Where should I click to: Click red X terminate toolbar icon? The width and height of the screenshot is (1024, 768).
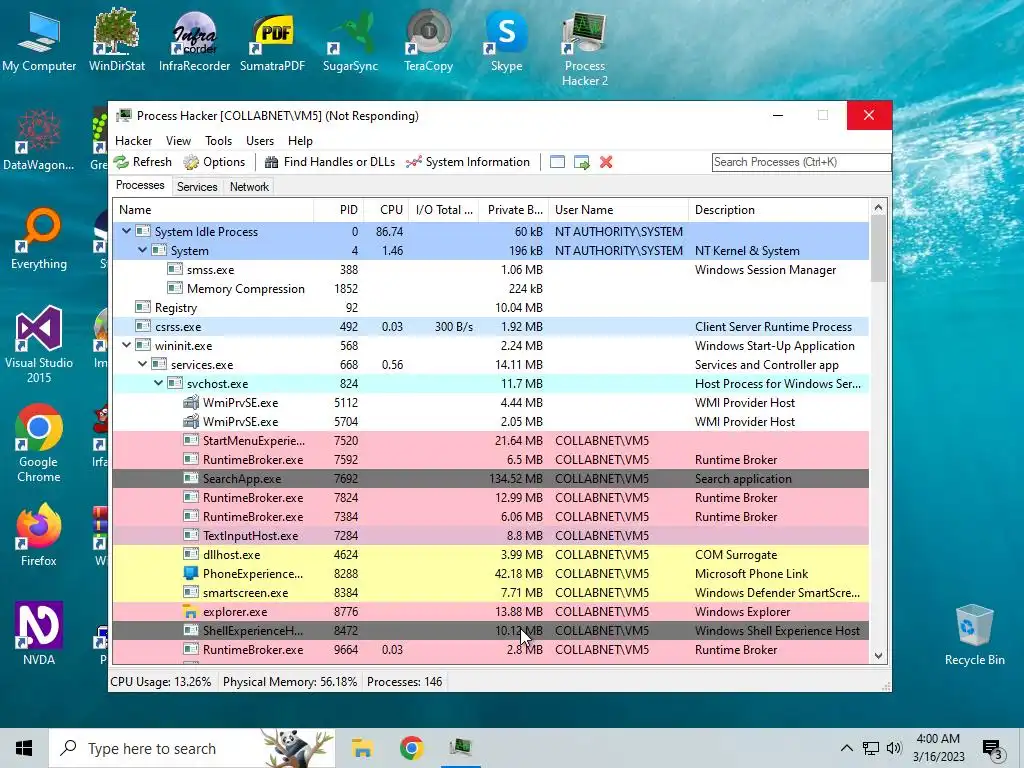606,162
